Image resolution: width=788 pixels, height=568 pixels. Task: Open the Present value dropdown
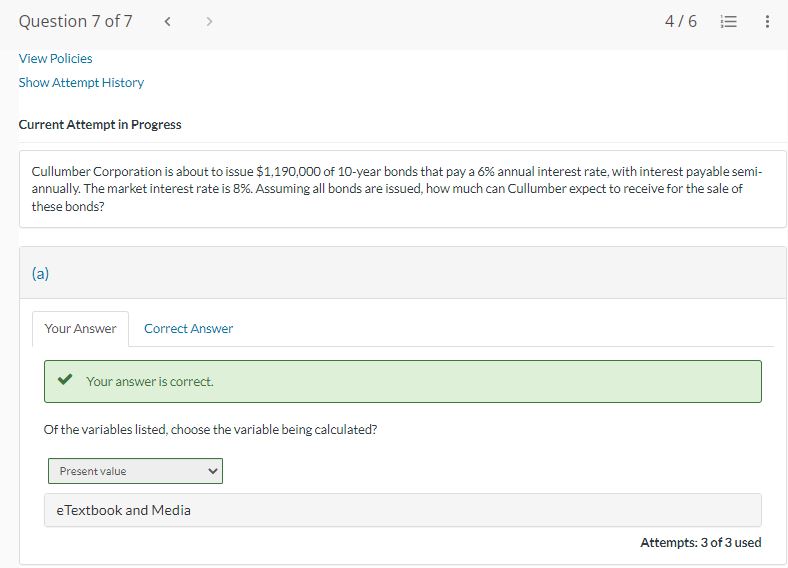135,471
